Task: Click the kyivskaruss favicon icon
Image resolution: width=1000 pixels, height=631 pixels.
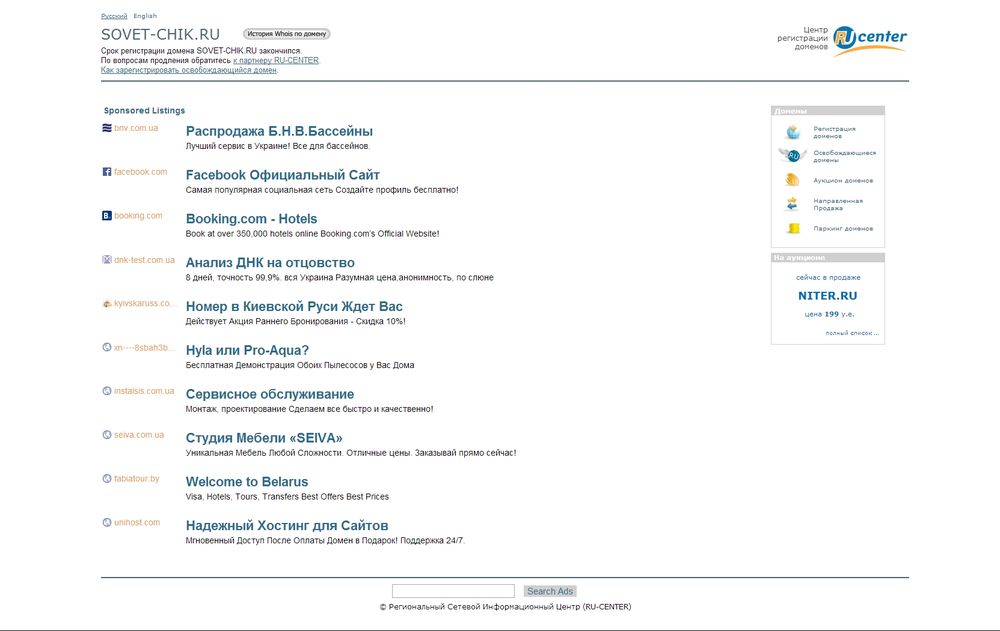Action: [x=107, y=303]
